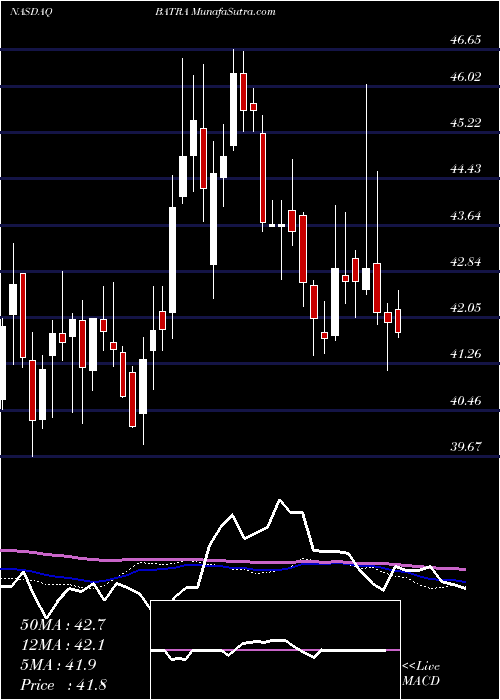Click the 43.64 price axis label

tap(466, 216)
